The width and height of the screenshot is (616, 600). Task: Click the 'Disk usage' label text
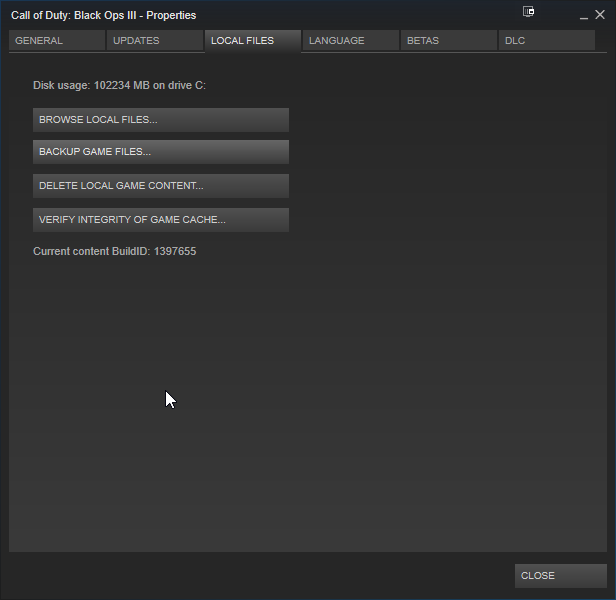[61, 86]
